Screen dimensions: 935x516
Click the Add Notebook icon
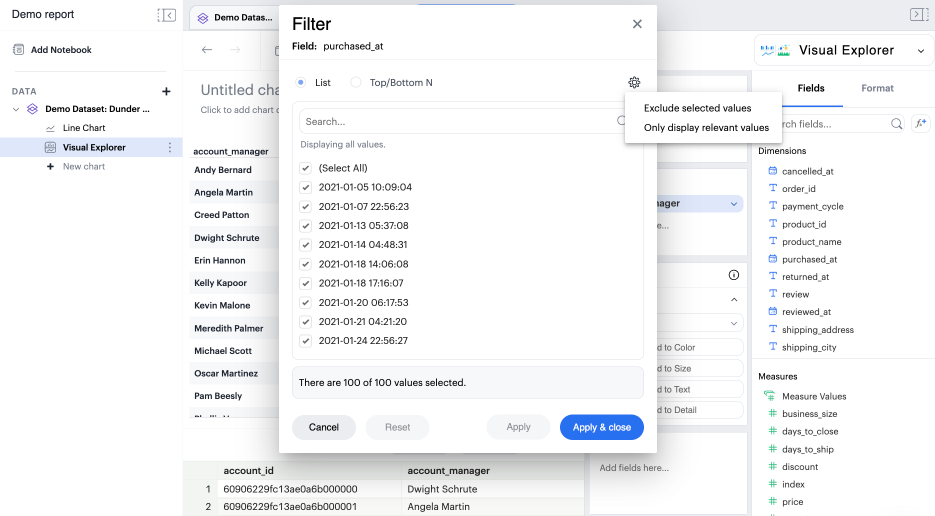click(19, 50)
